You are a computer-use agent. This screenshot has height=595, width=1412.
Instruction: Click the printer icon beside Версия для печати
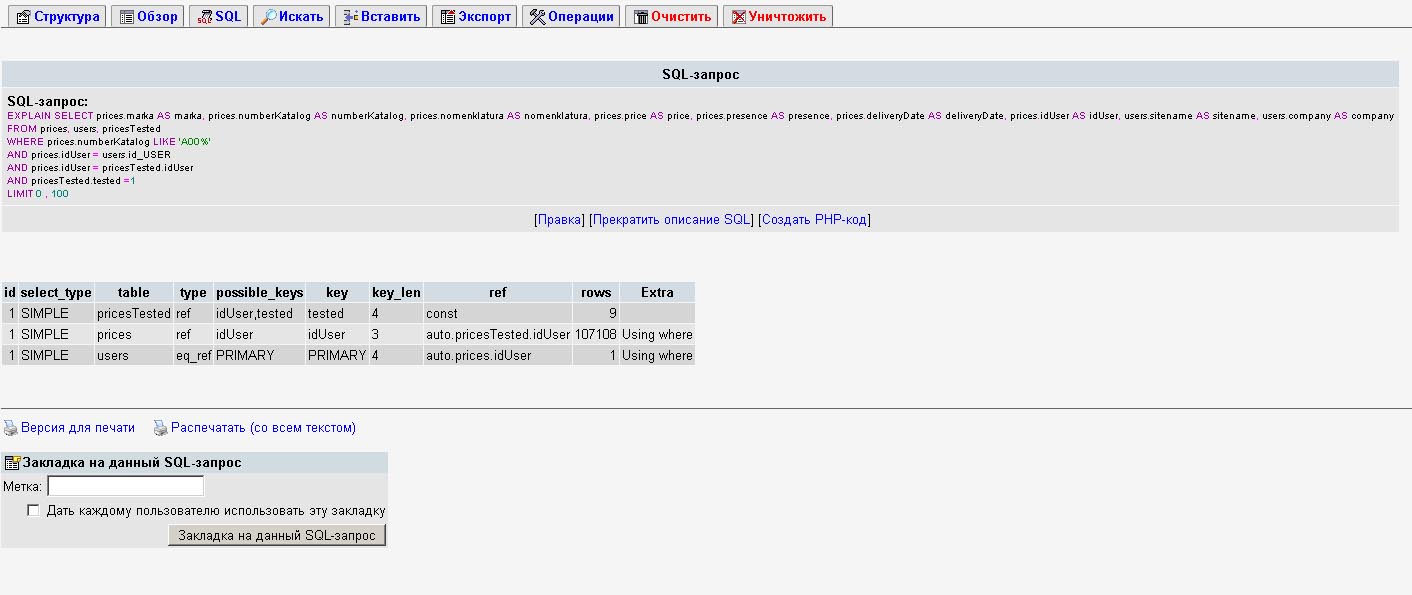pyautogui.click(x=11, y=428)
